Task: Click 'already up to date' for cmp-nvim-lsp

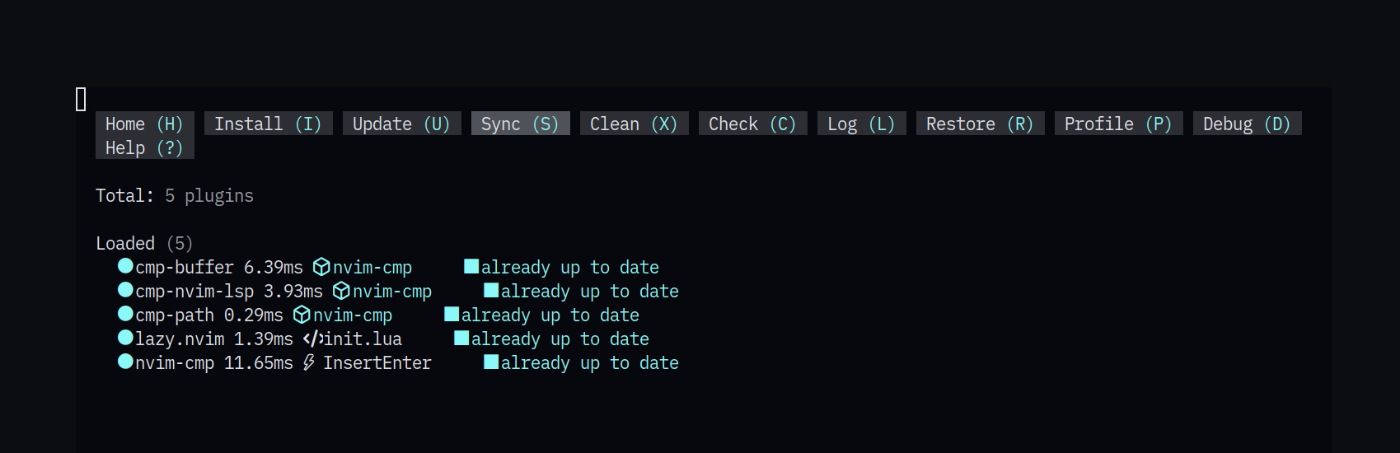Action: click(590, 291)
